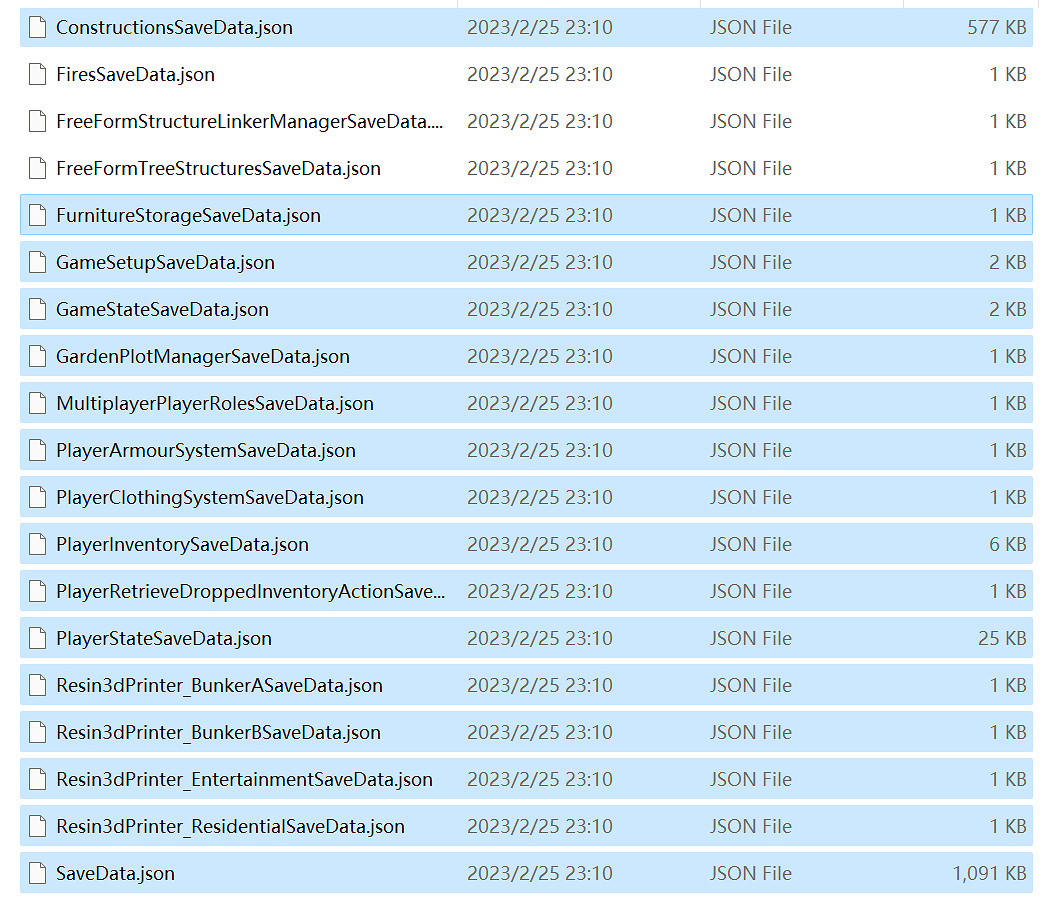
Task: Click the PlayerInventorySaveData.json file icon
Action: click(x=38, y=545)
